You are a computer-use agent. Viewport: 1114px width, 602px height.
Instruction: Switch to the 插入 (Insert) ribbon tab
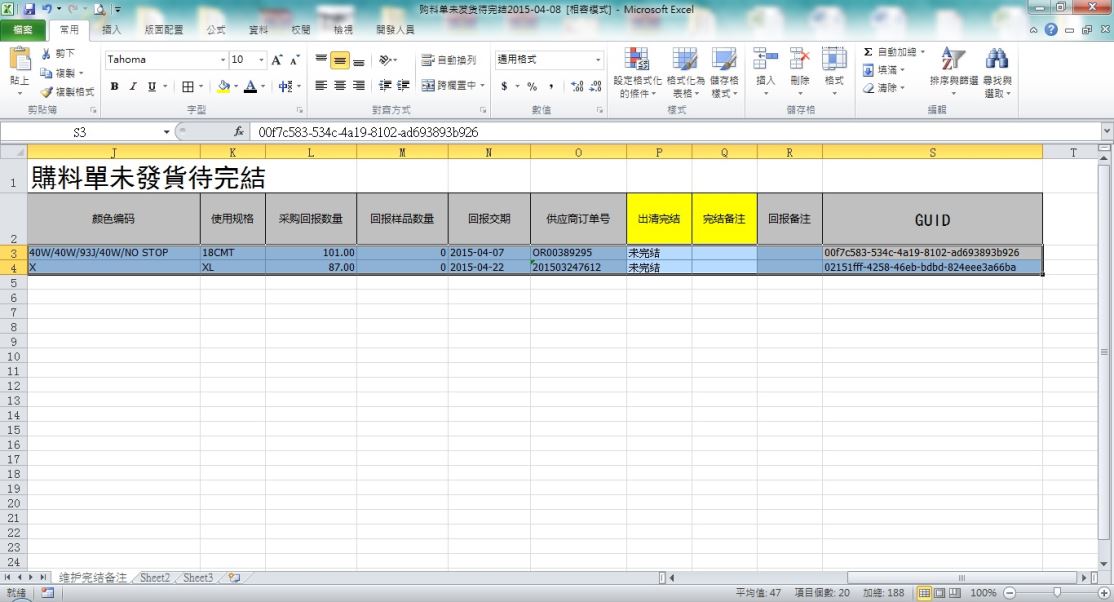[x=112, y=30]
